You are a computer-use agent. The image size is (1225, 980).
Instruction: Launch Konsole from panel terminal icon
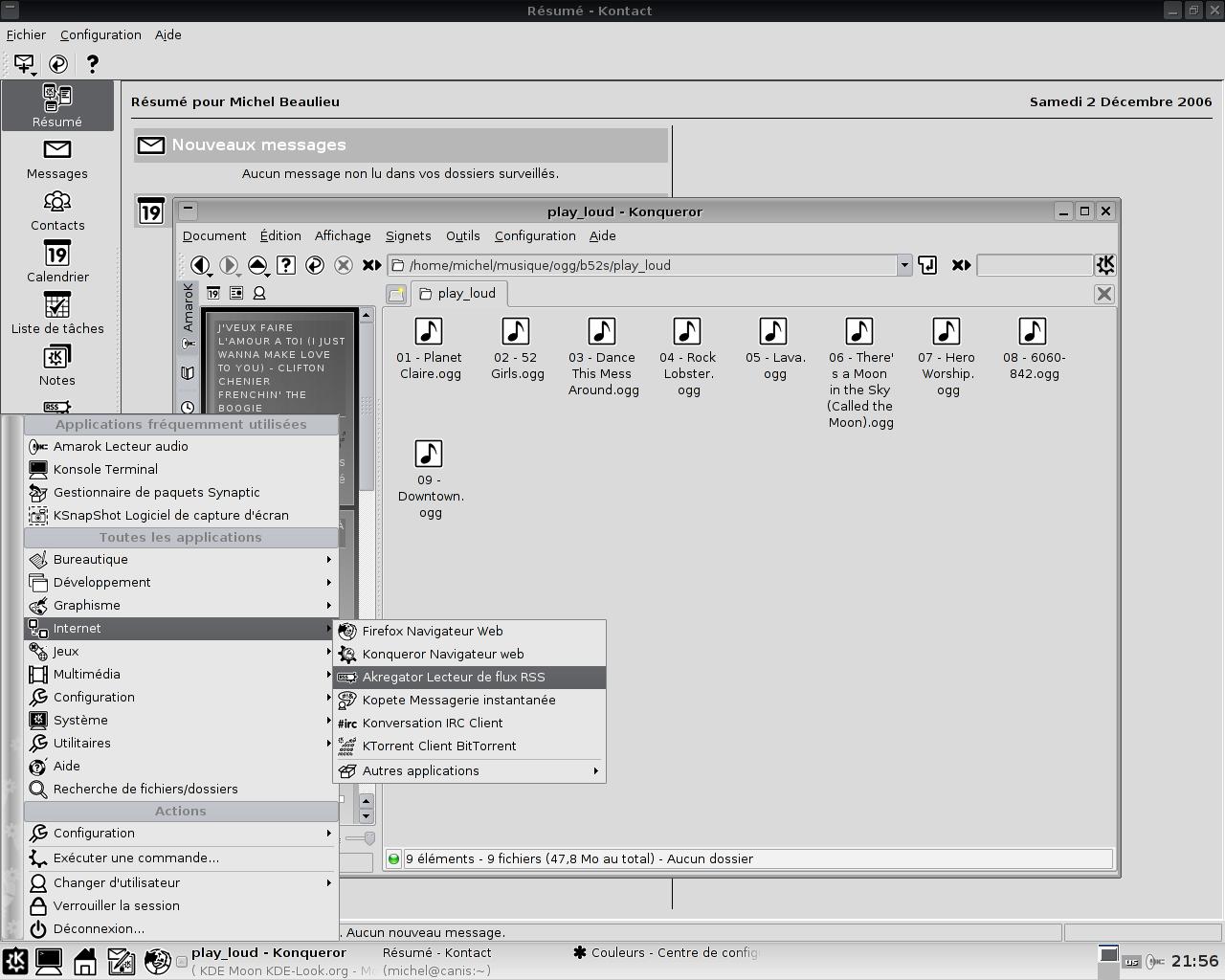(49, 961)
